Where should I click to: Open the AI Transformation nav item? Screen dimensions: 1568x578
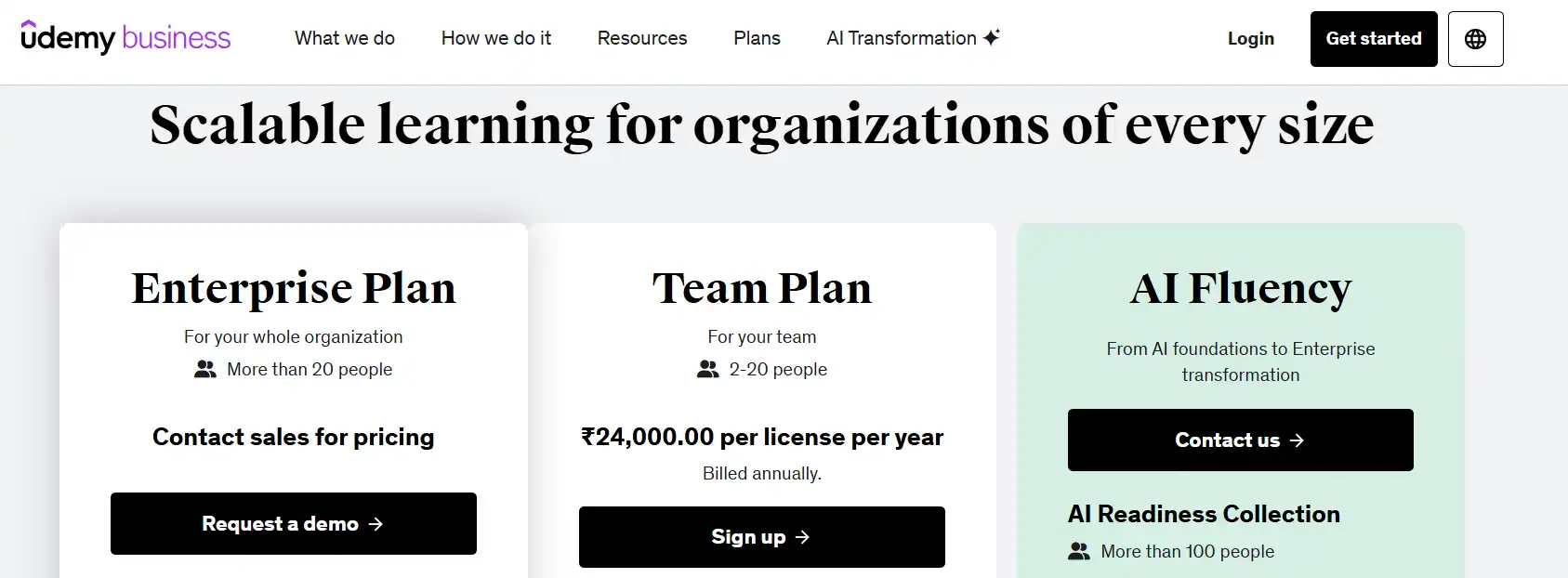[x=901, y=38]
